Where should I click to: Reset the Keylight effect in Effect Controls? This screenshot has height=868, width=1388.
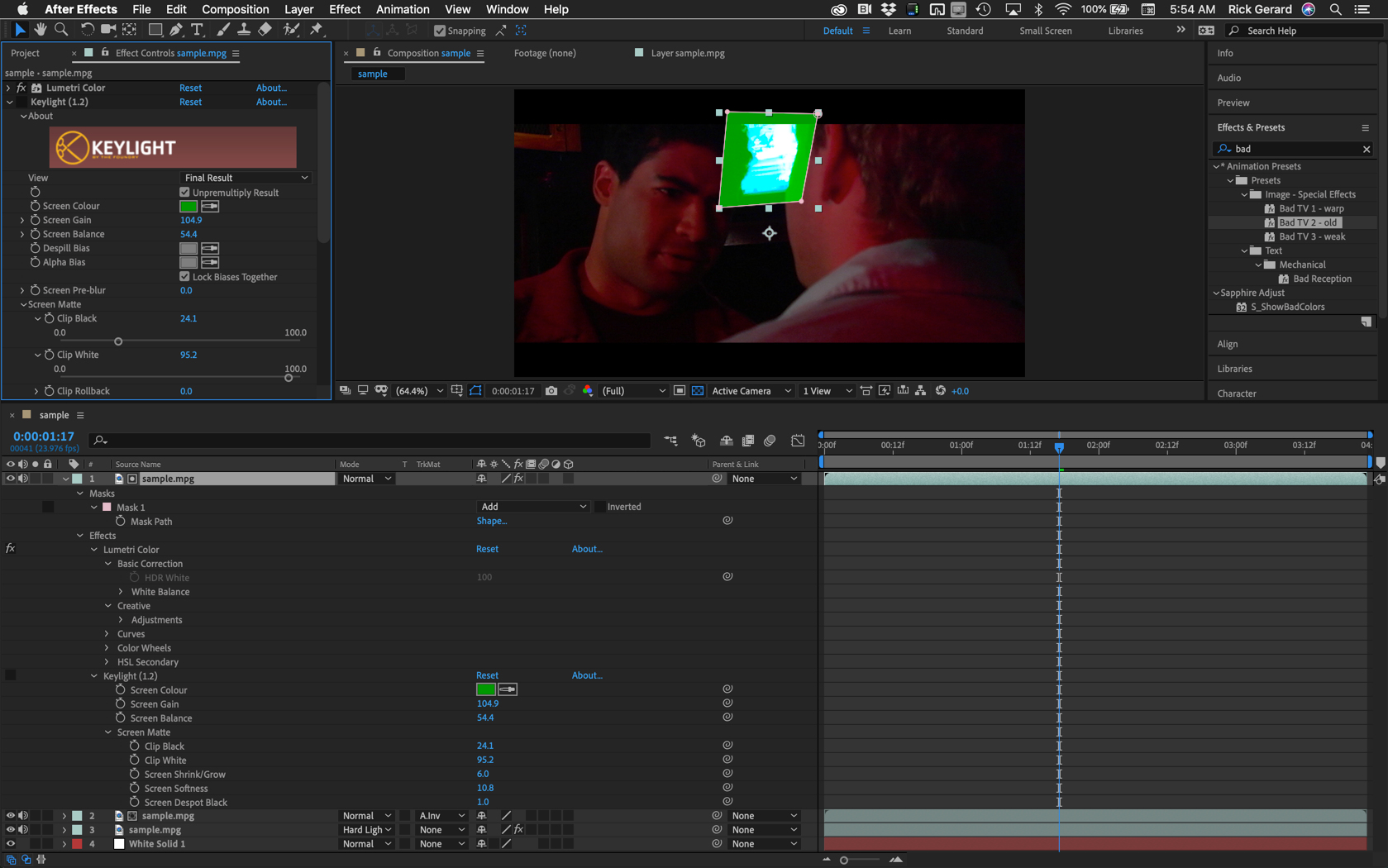[x=190, y=102]
